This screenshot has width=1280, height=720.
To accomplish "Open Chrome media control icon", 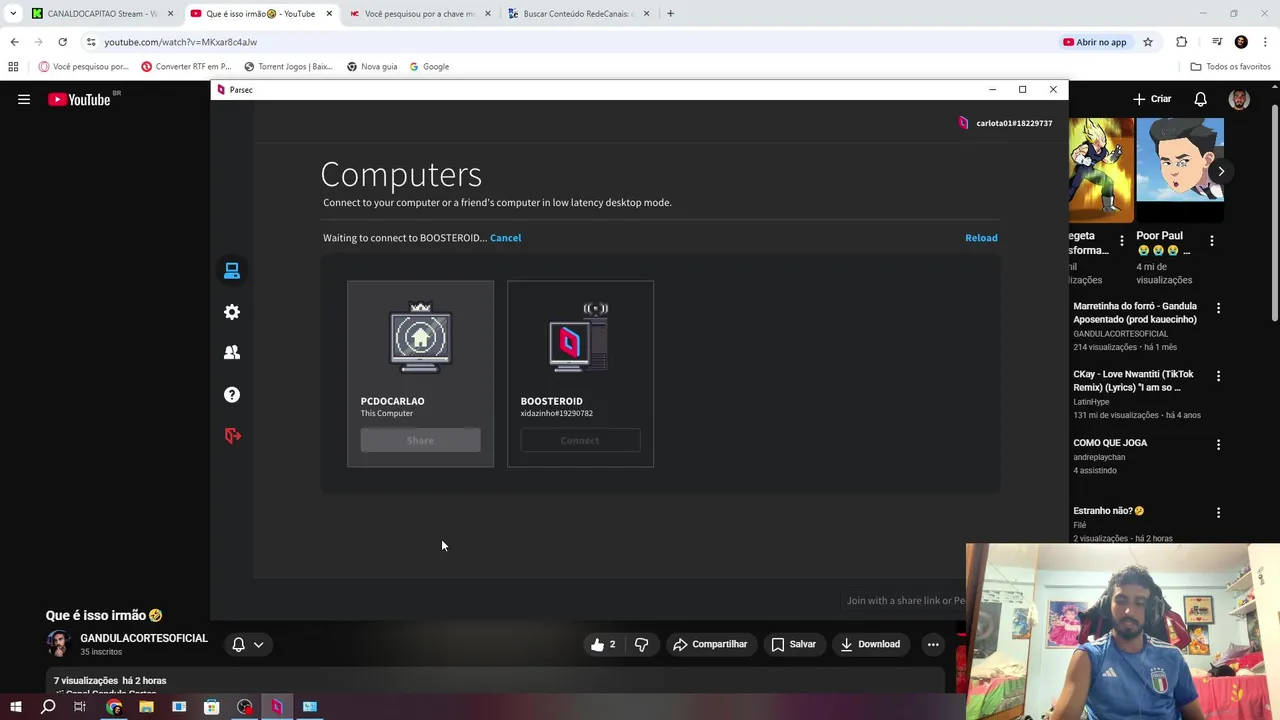I will click(x=1217, y=42).
